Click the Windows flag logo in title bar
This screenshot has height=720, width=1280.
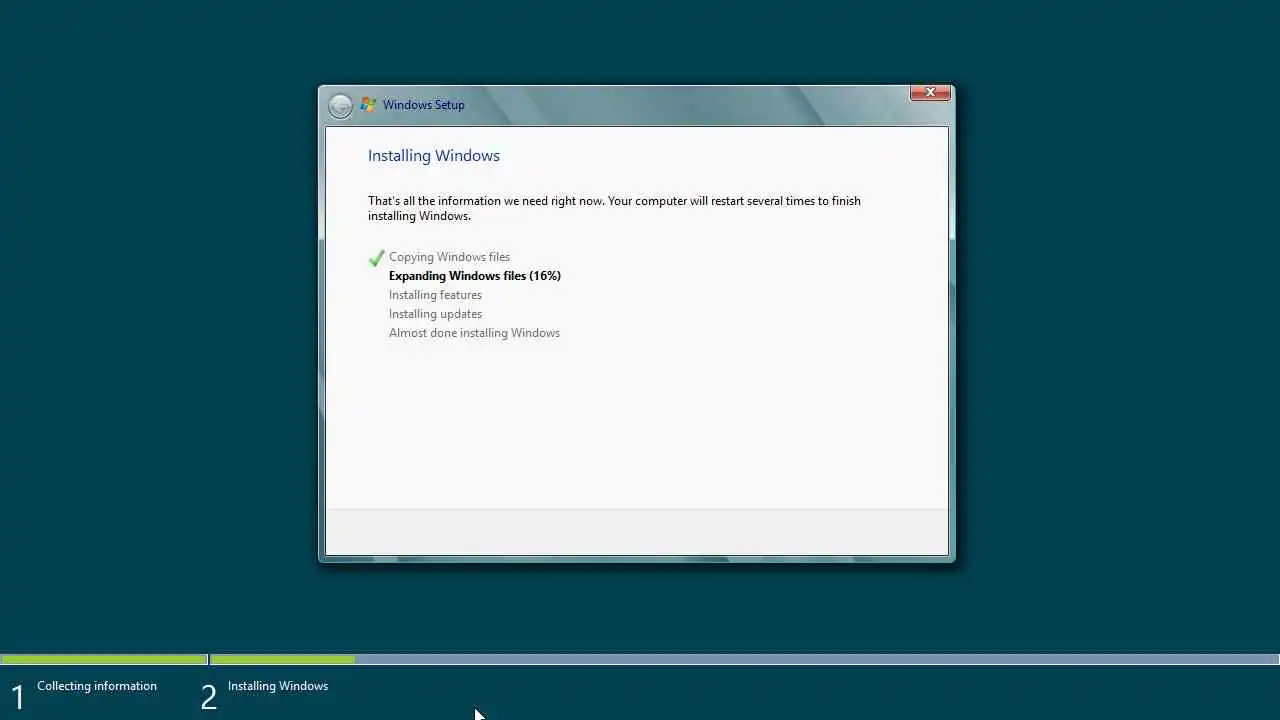coord(368,104)
